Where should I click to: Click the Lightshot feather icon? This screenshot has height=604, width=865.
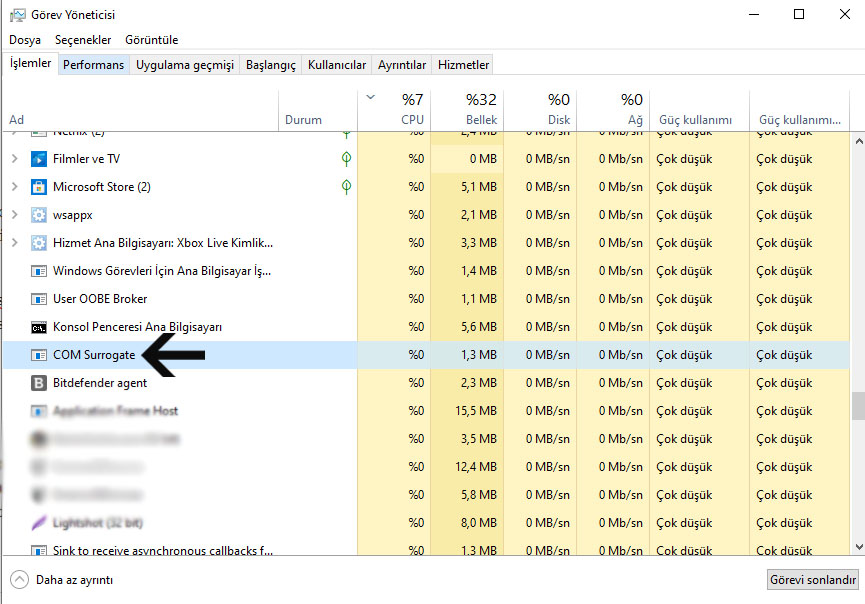click(39, 523)
